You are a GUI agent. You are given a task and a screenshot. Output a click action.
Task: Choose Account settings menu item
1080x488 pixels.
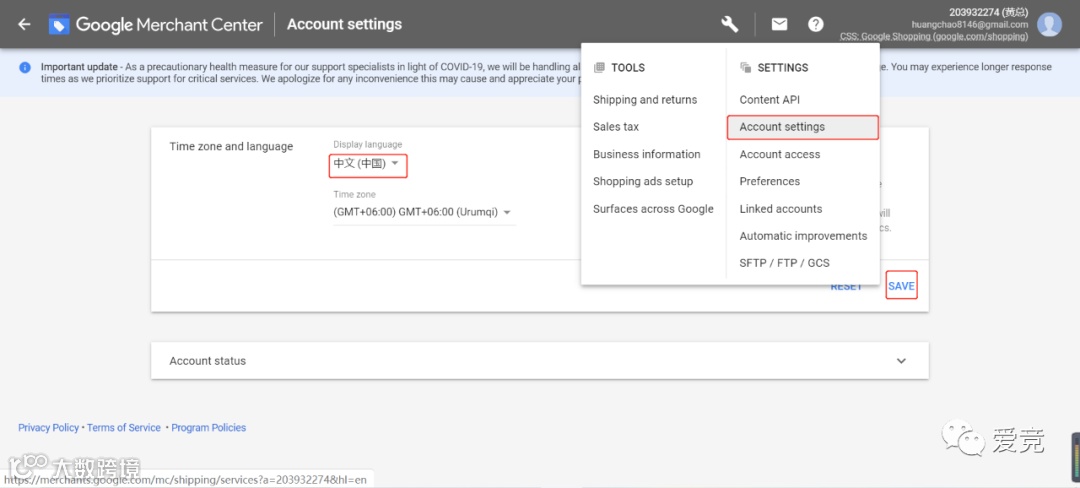(x=803, y=127)
